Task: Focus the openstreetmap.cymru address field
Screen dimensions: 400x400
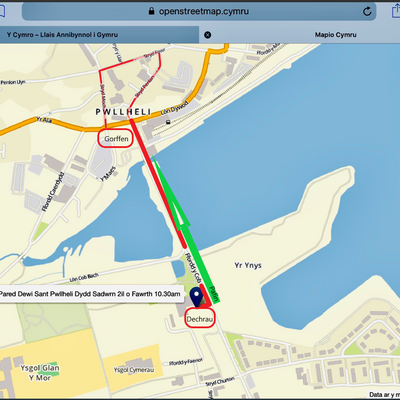Action: tap(199, 11)
